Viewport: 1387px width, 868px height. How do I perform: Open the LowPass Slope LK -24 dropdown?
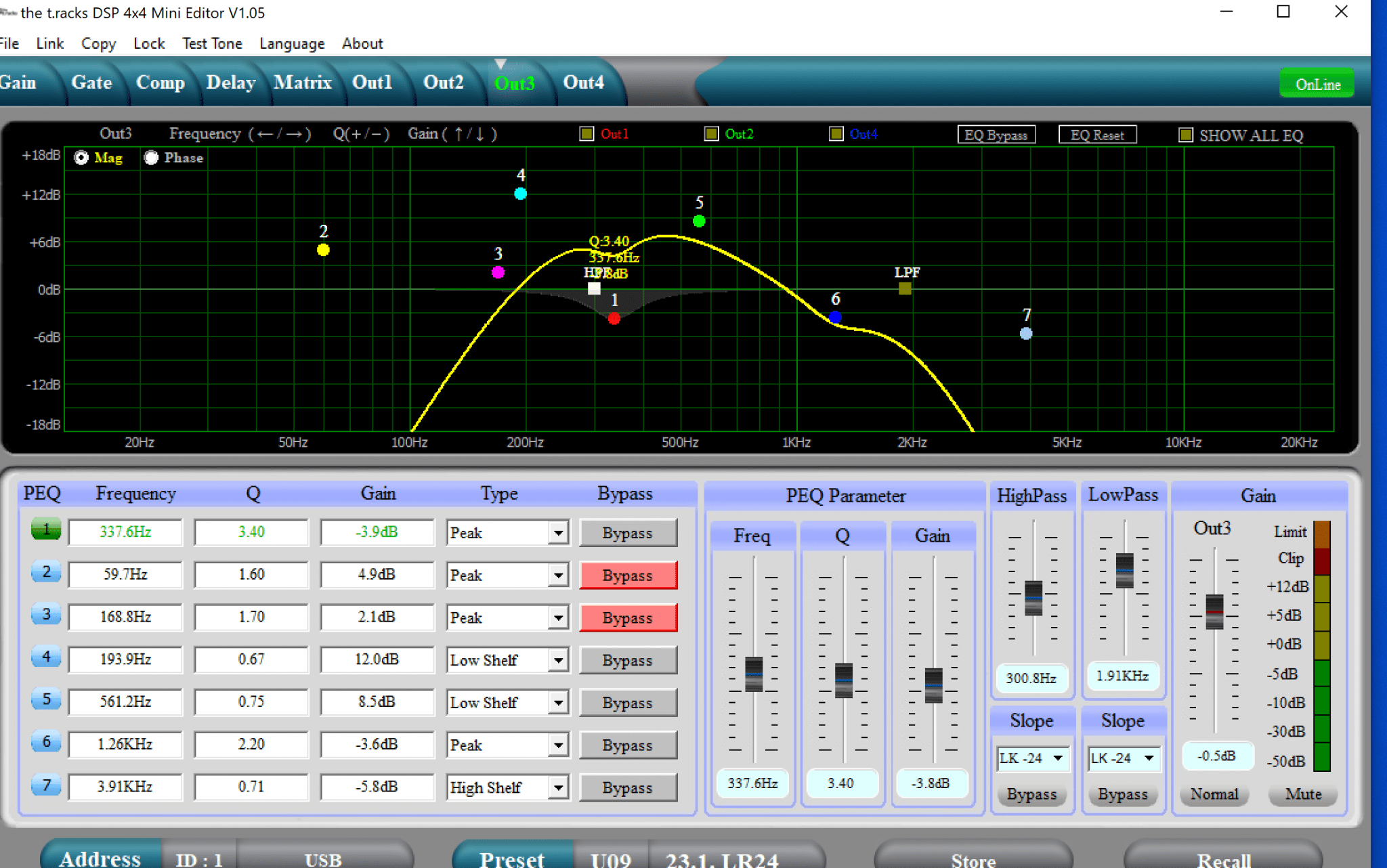point(1124,758)
